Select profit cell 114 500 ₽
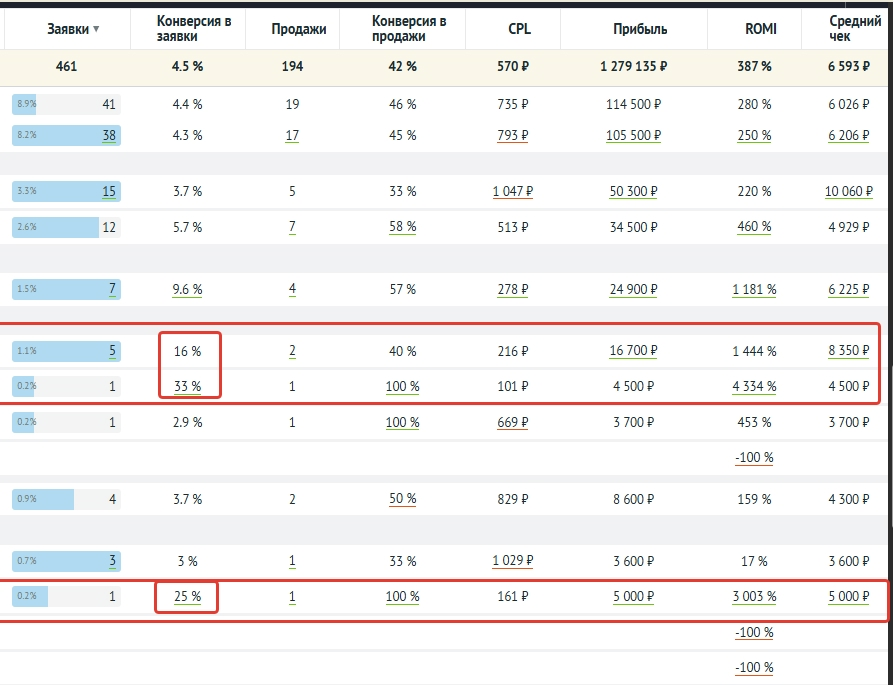The width and height of the screenshot is (893, 685). point(633,104)
